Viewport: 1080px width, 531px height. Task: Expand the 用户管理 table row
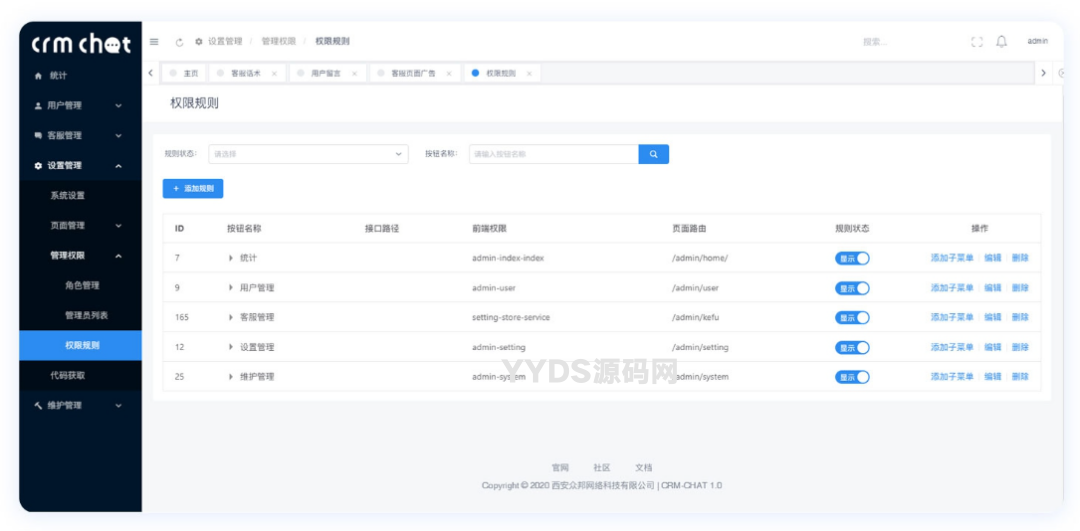click(x=231, y=288)
